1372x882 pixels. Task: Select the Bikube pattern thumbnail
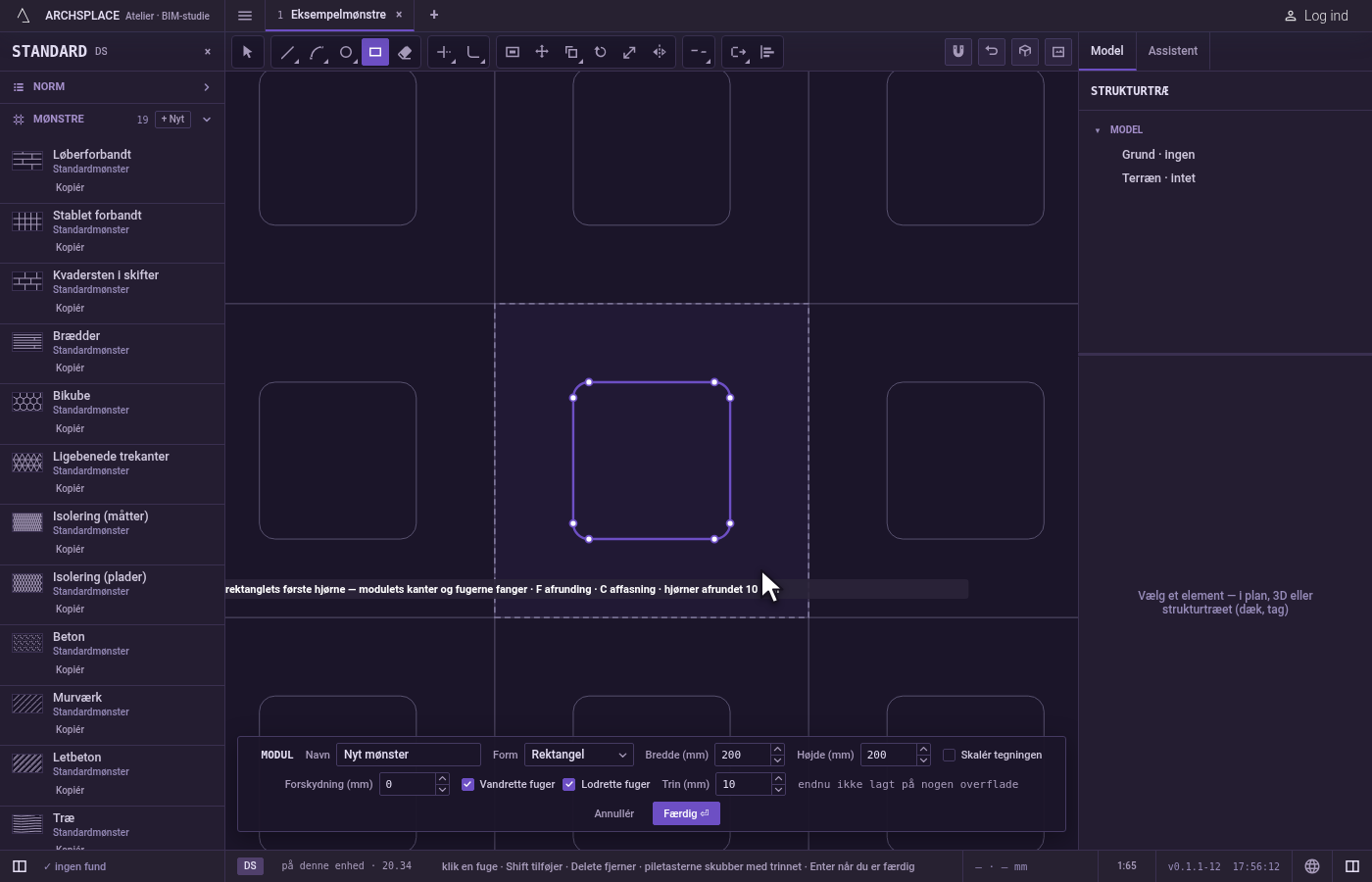[27, 402]
